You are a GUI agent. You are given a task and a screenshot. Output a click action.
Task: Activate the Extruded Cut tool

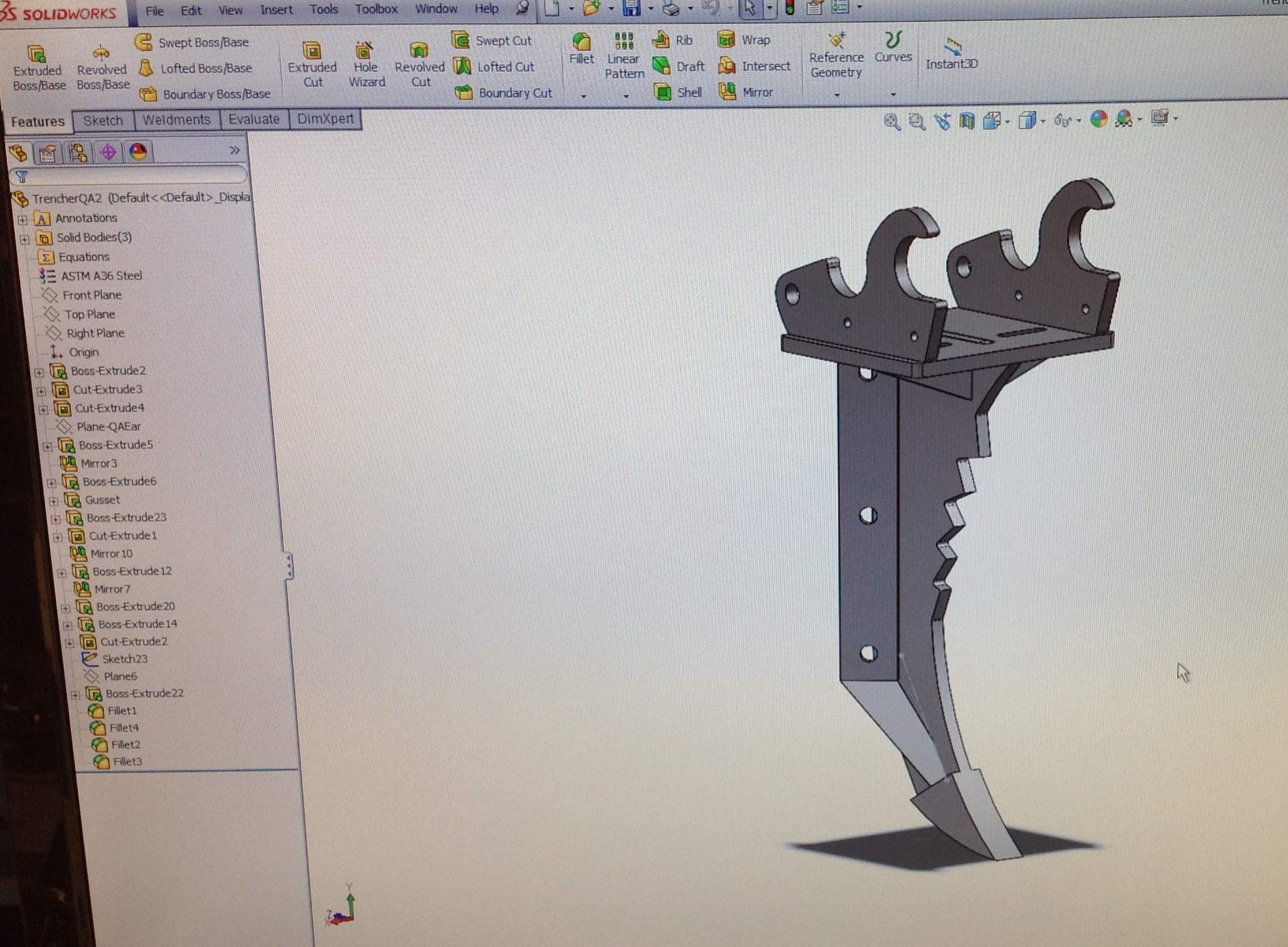312,65
